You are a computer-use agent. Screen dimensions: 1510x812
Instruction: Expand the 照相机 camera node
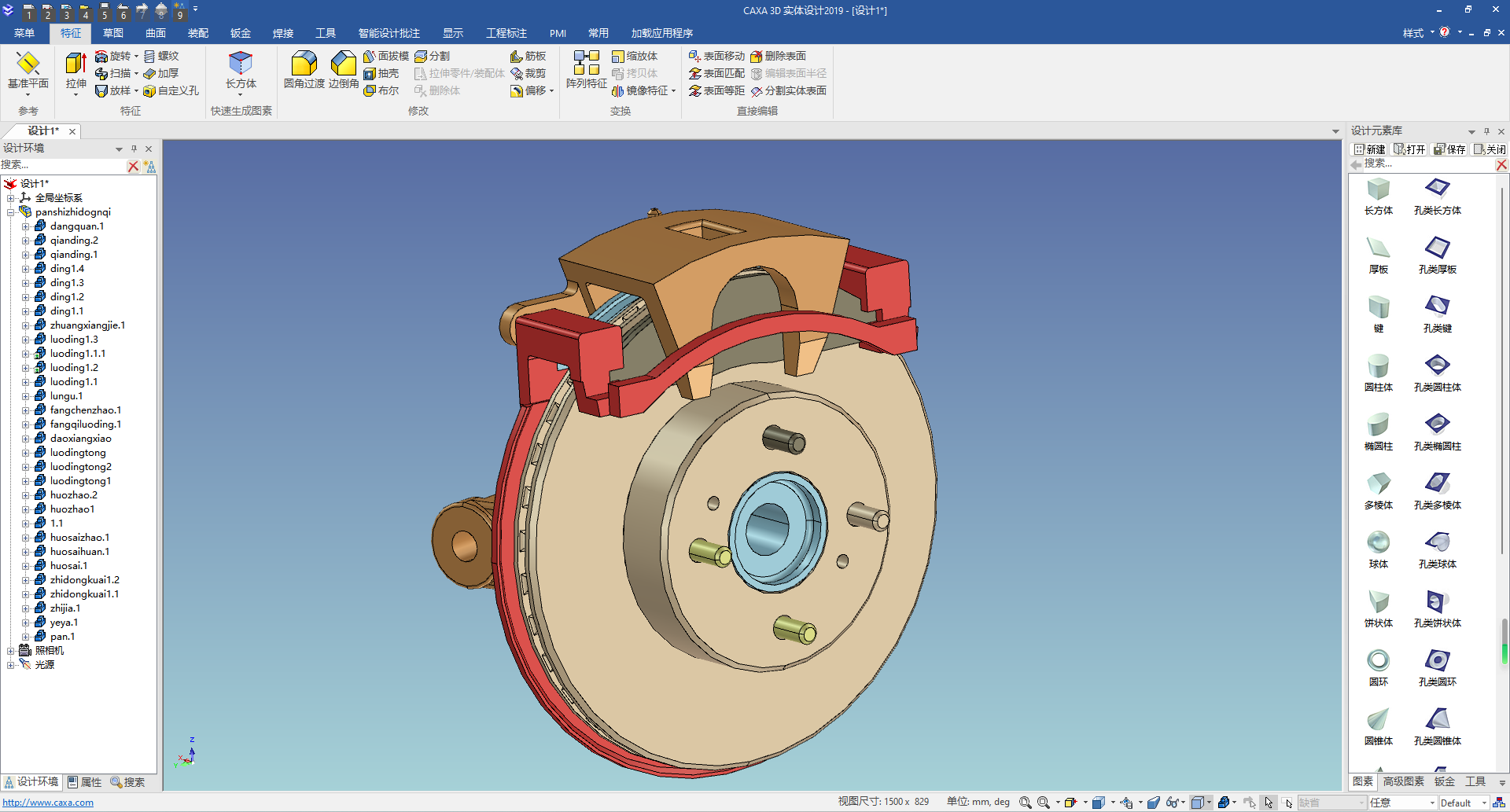click(11, 650)
